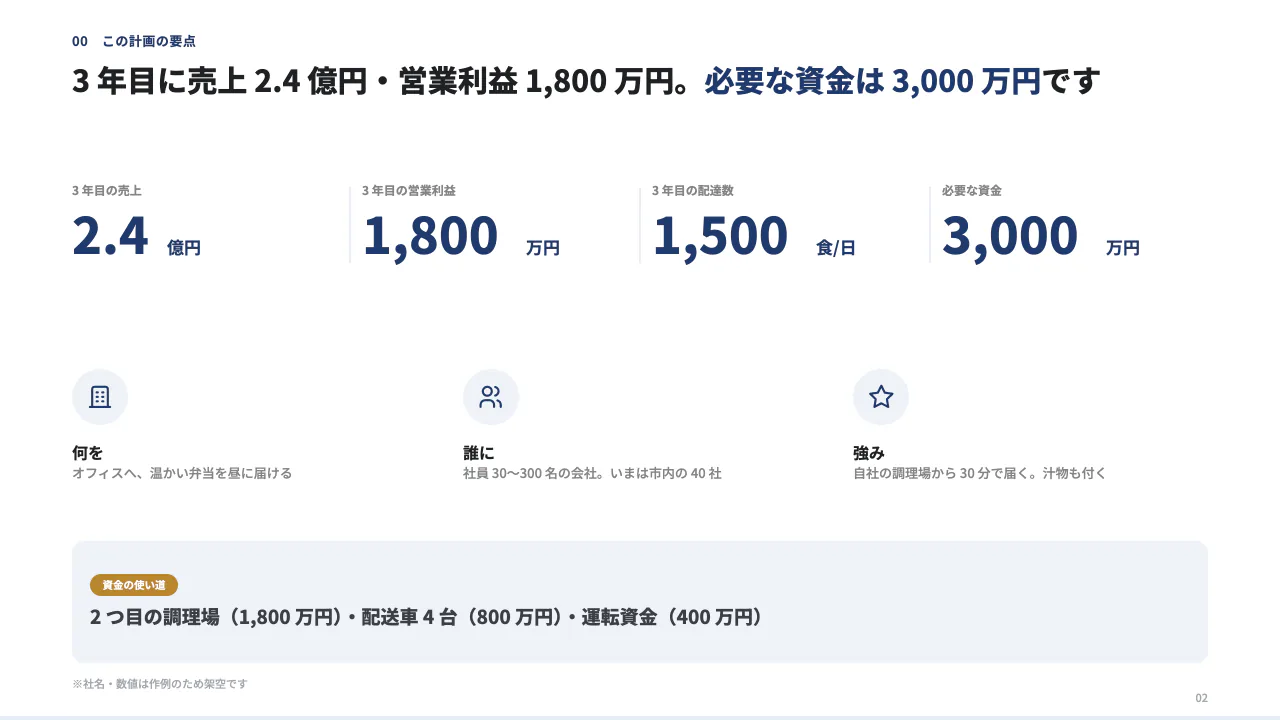Click the unit 食/日
This screenshot has height=720, width=1280.
836,248
